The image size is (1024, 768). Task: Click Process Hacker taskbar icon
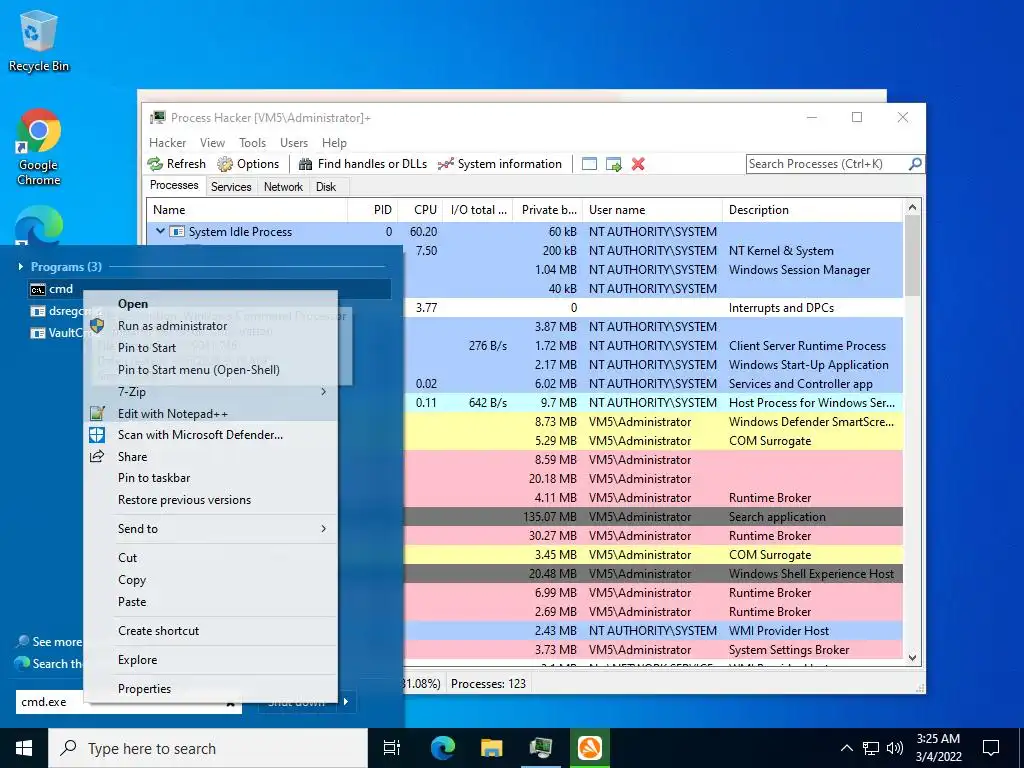(541, 748)
